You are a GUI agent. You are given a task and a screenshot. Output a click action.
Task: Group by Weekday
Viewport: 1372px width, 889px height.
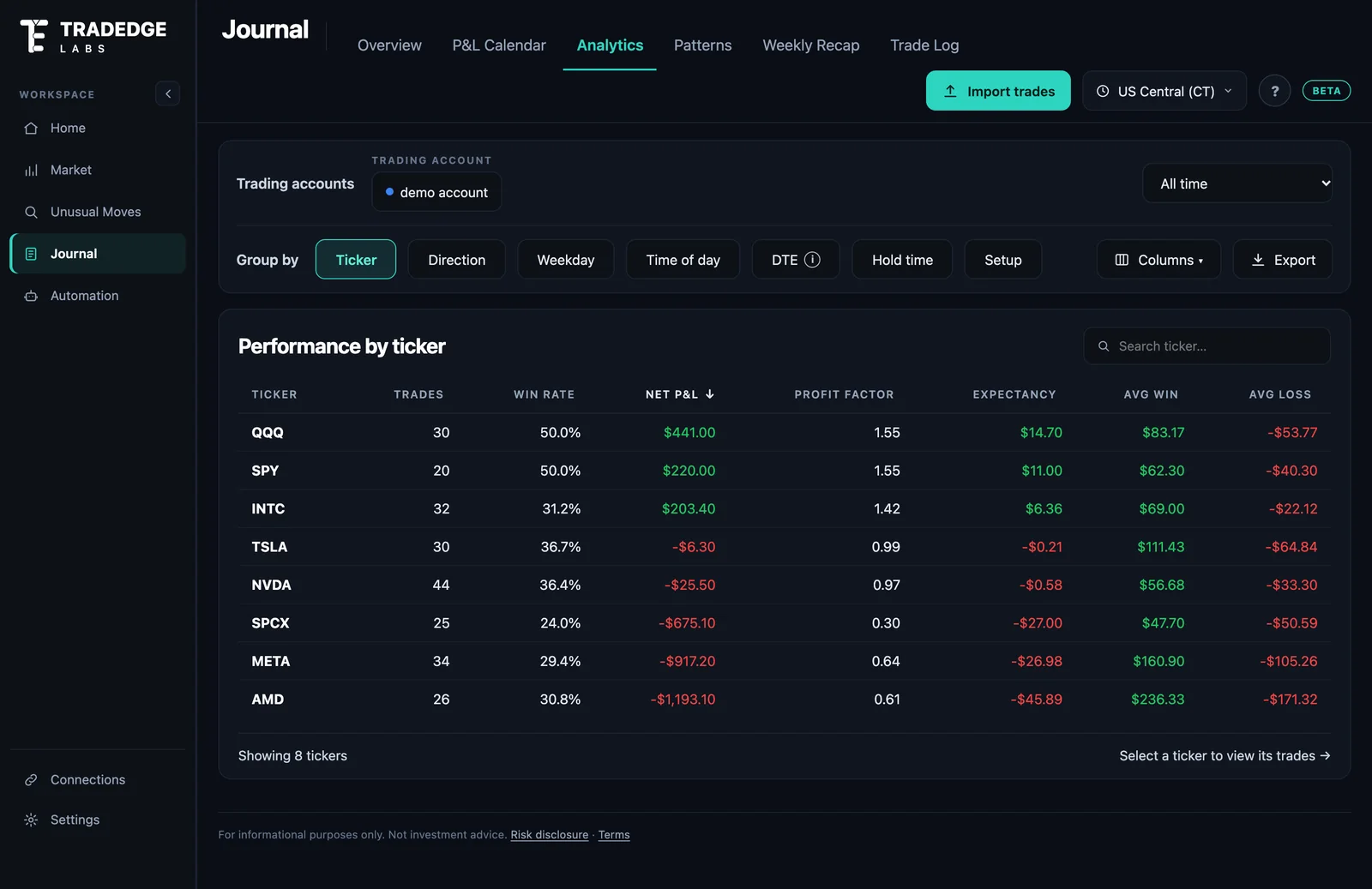tap(566, 260)
